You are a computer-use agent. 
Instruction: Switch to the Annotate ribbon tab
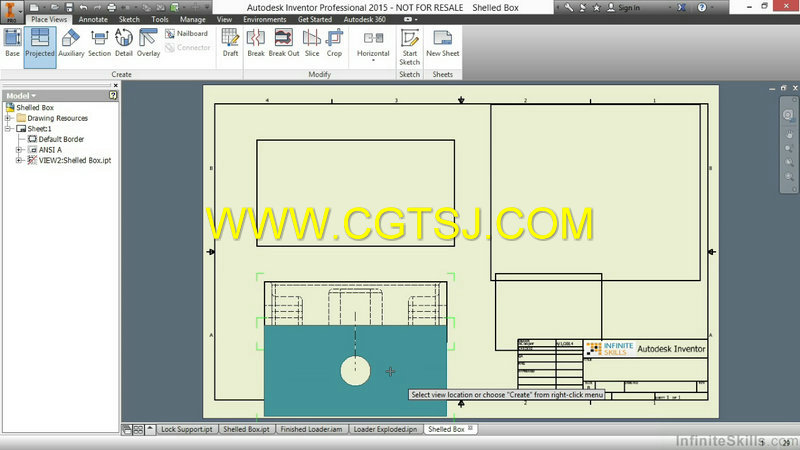pyautogui.click(x=93, y=19)
